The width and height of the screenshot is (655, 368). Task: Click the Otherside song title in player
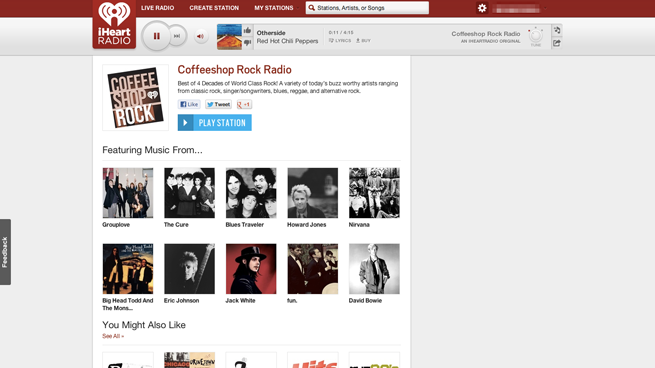pyautogui.click(x=271, y=33)
